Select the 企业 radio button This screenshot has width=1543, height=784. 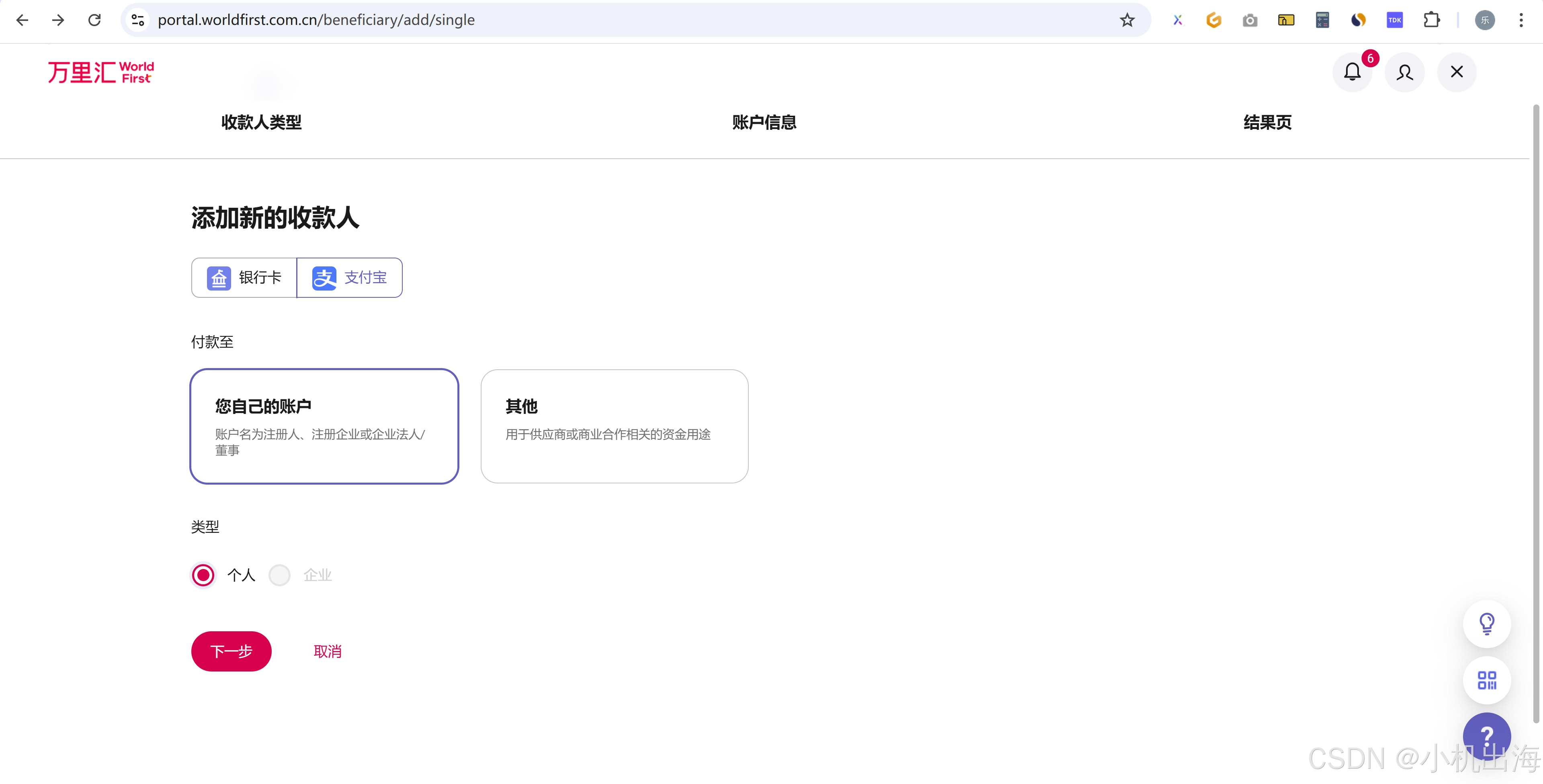pyautogui.click(x=279, y=575)
